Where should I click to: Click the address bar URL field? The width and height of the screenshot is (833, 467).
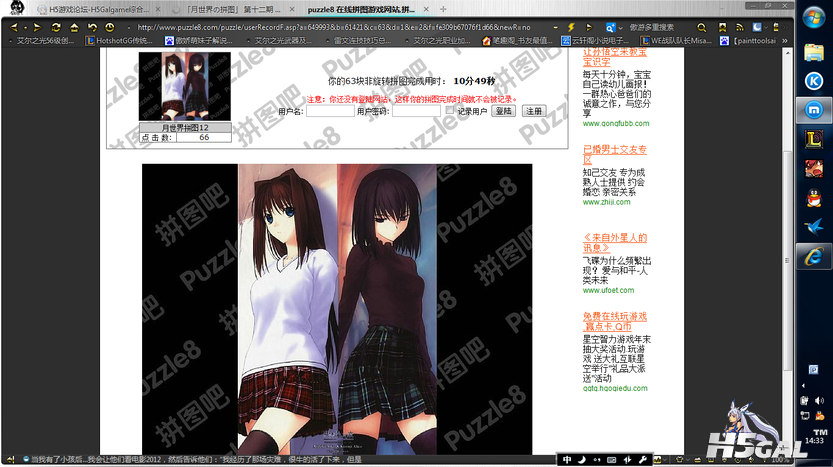tap(340, 27)
